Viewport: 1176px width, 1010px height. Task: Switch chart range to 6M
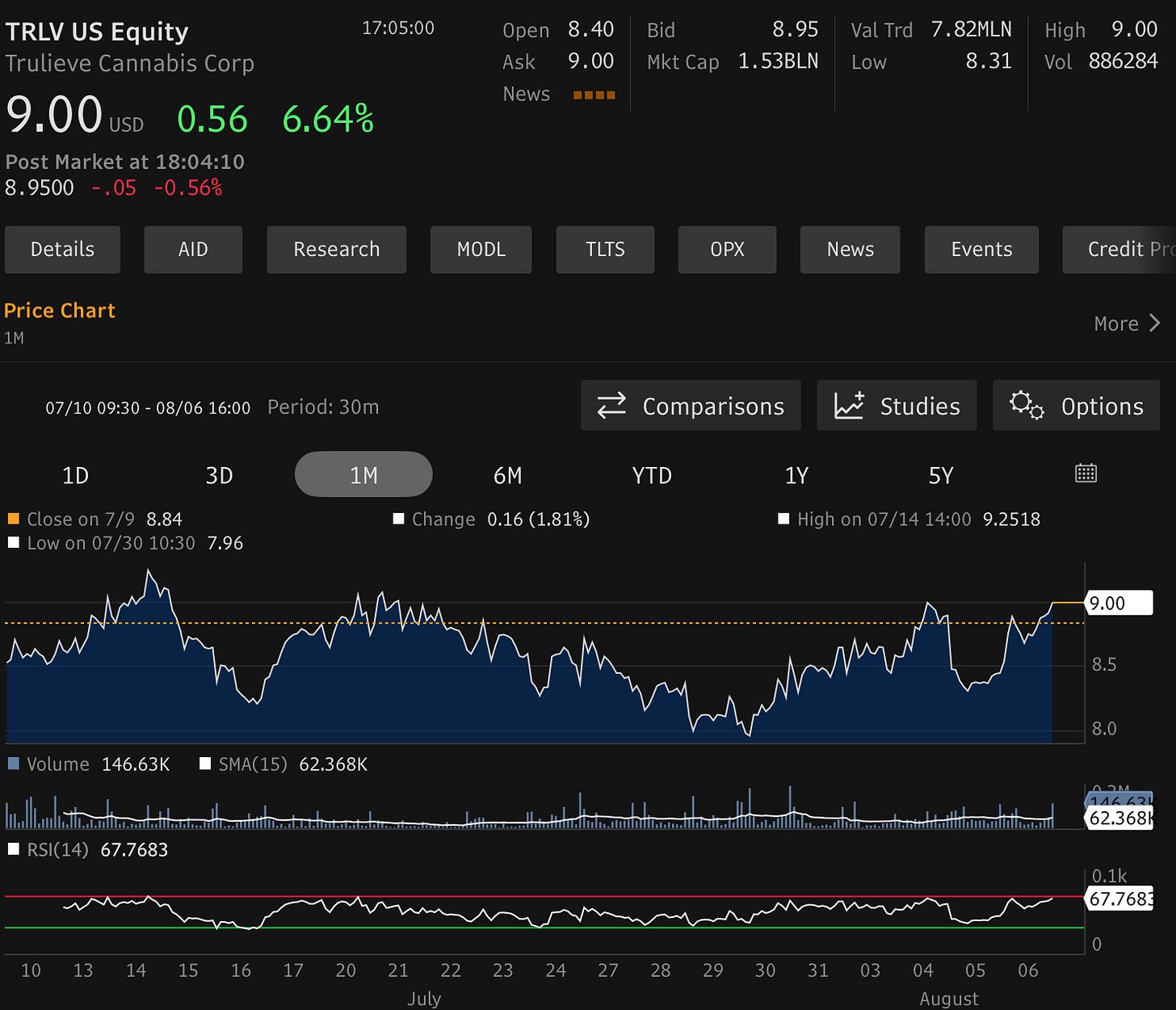point(507,475)
